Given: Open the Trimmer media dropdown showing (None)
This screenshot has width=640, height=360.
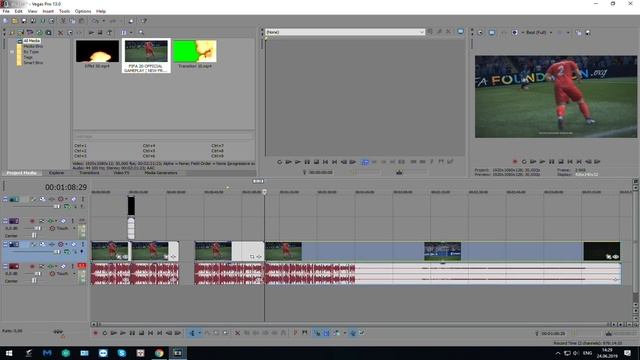Looking at the screenshot, I should (x=345, y=32).
